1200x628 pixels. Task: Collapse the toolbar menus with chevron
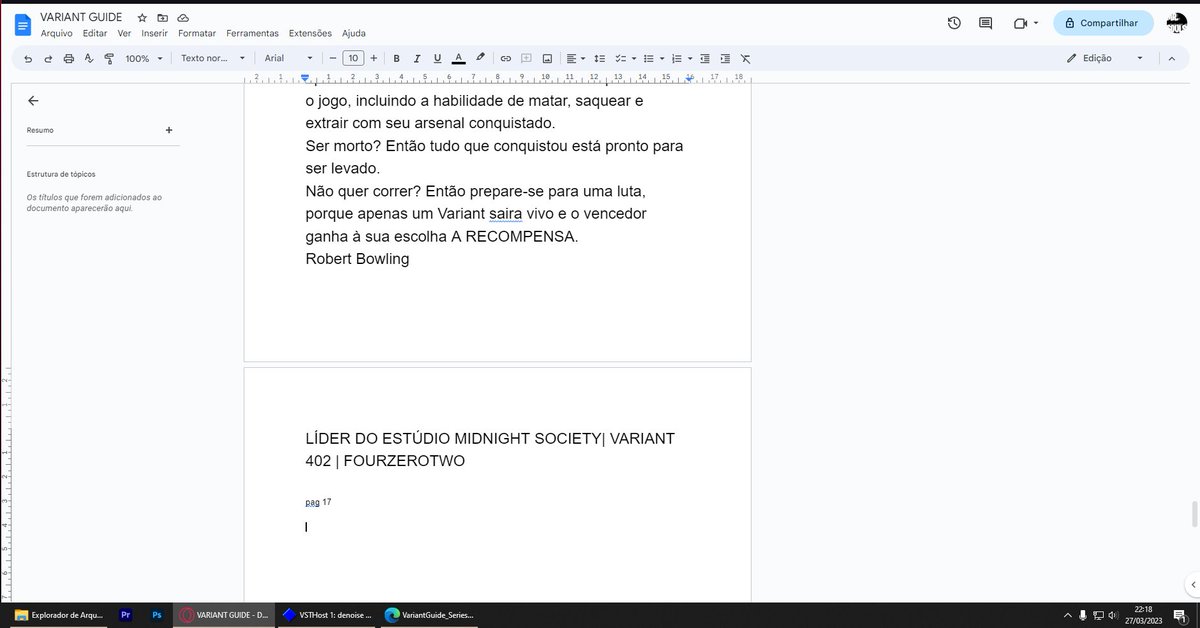1171,58
